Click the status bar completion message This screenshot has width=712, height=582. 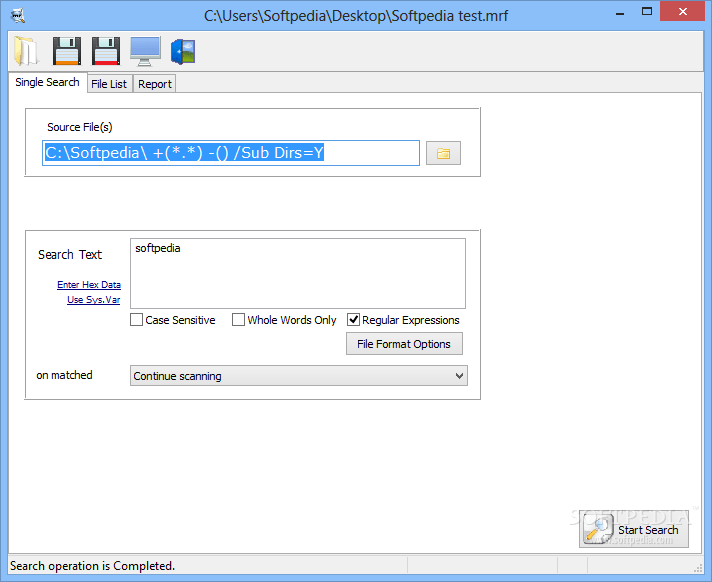click(93, 566)
